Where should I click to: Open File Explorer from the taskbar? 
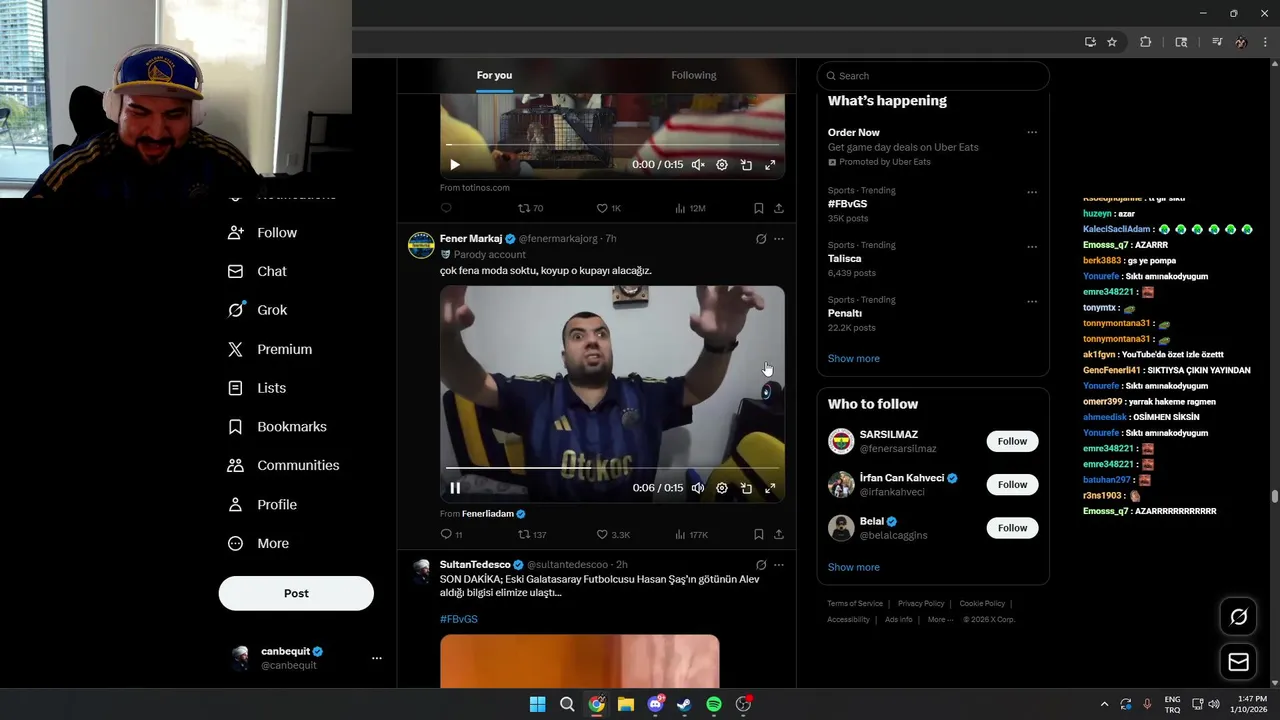pos(625,704)
